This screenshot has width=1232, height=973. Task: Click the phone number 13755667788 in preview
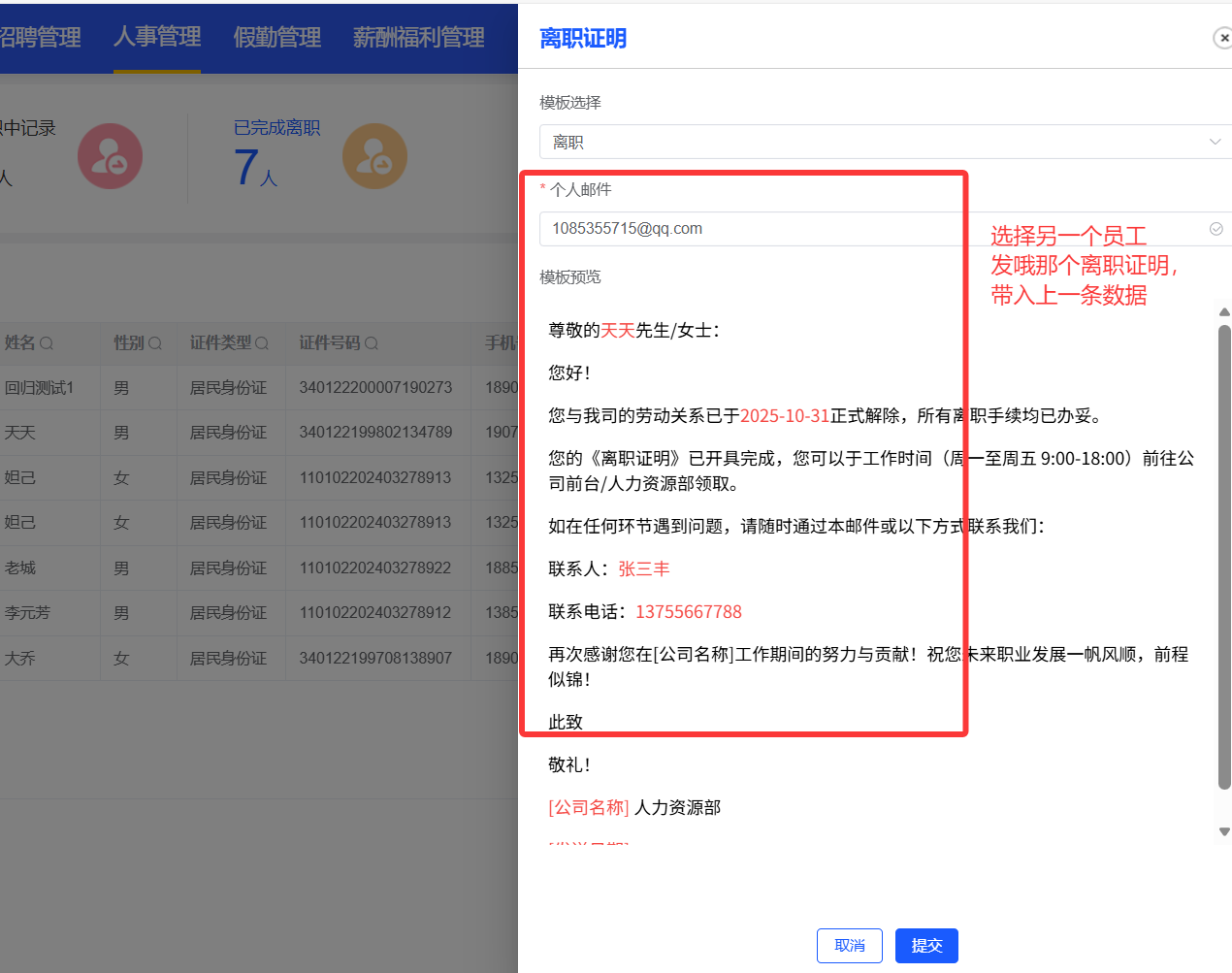[689, 612]
